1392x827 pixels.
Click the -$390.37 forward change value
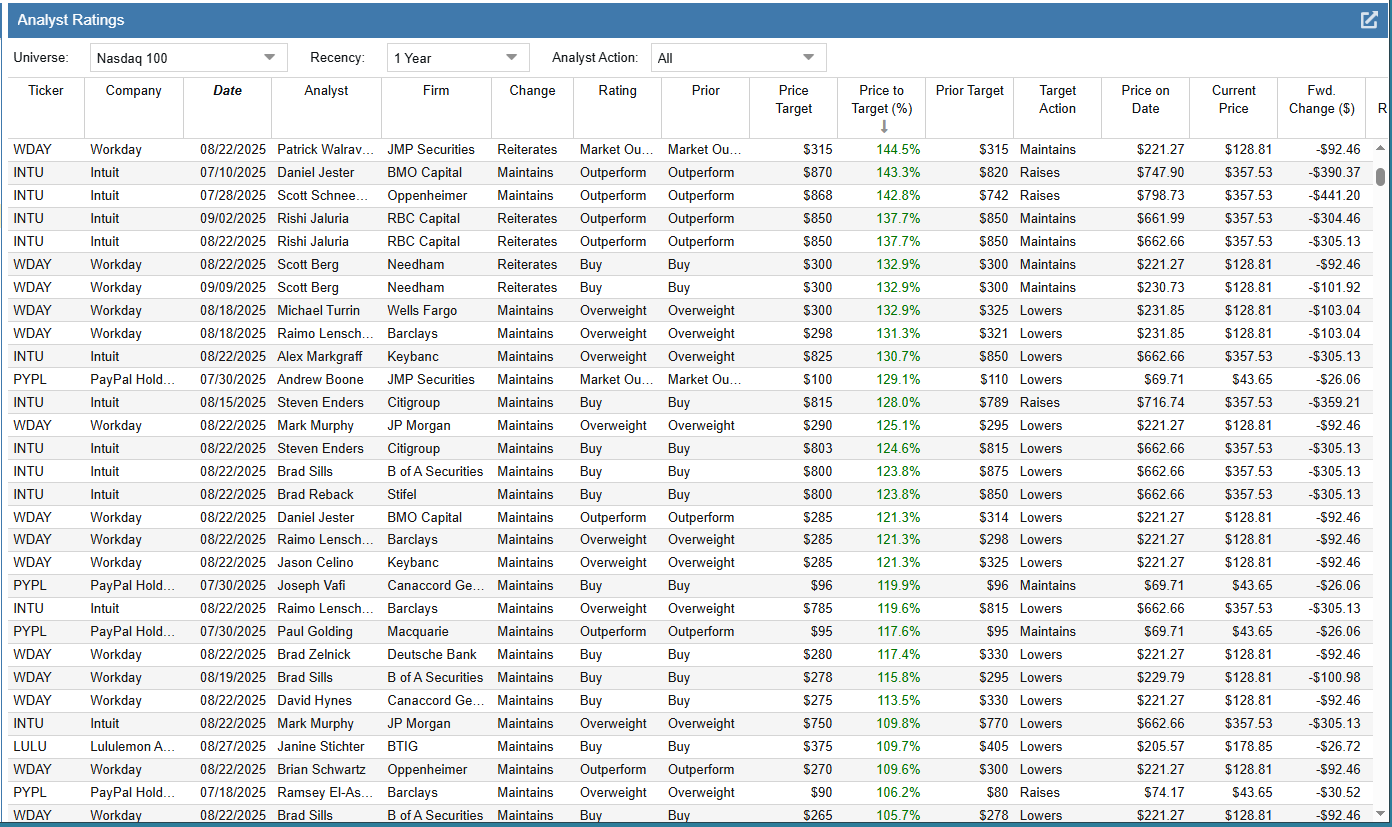pyautogui.click(x=1333, y=172)
